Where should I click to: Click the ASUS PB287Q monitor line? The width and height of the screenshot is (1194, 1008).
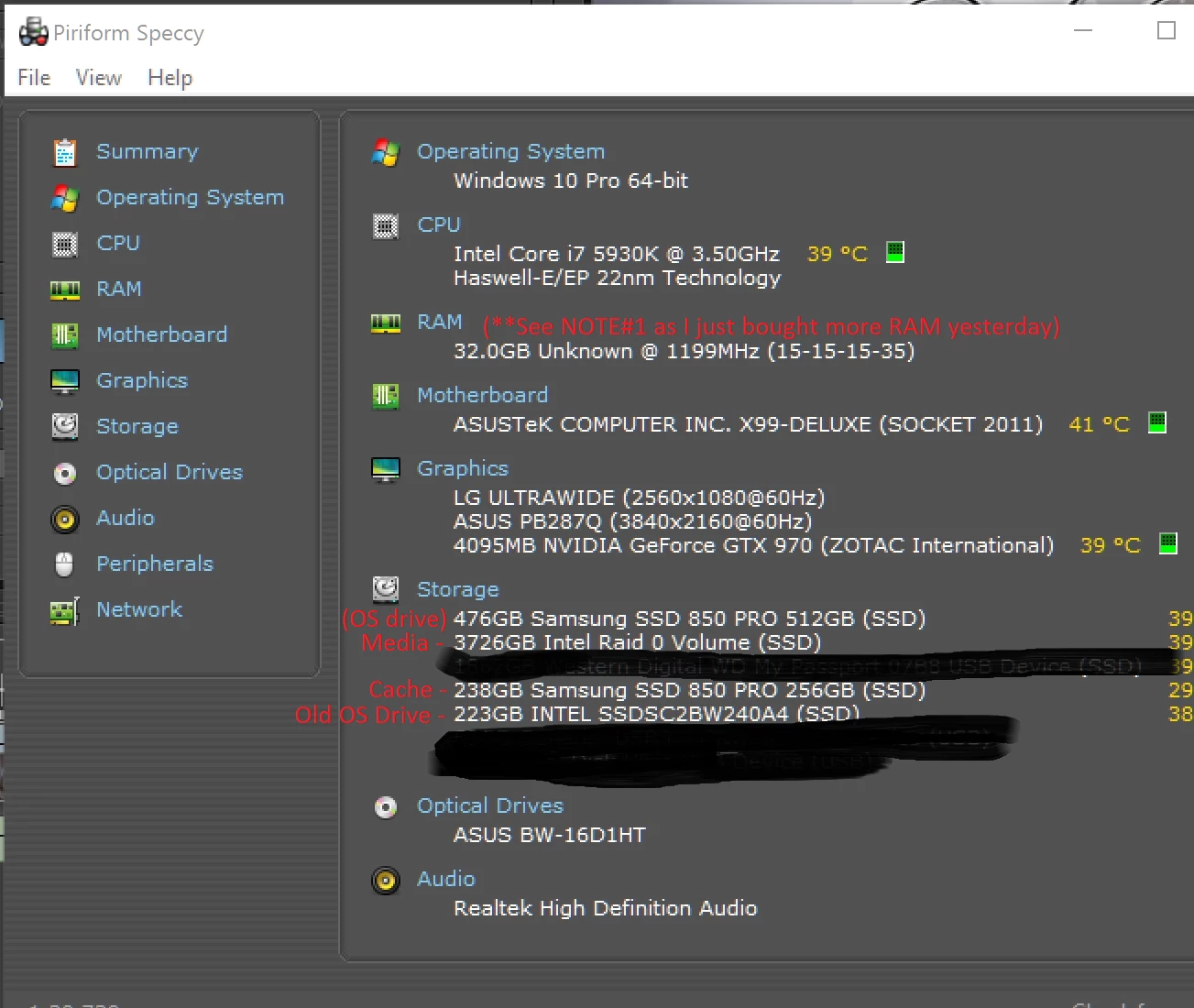coord(633,522)
